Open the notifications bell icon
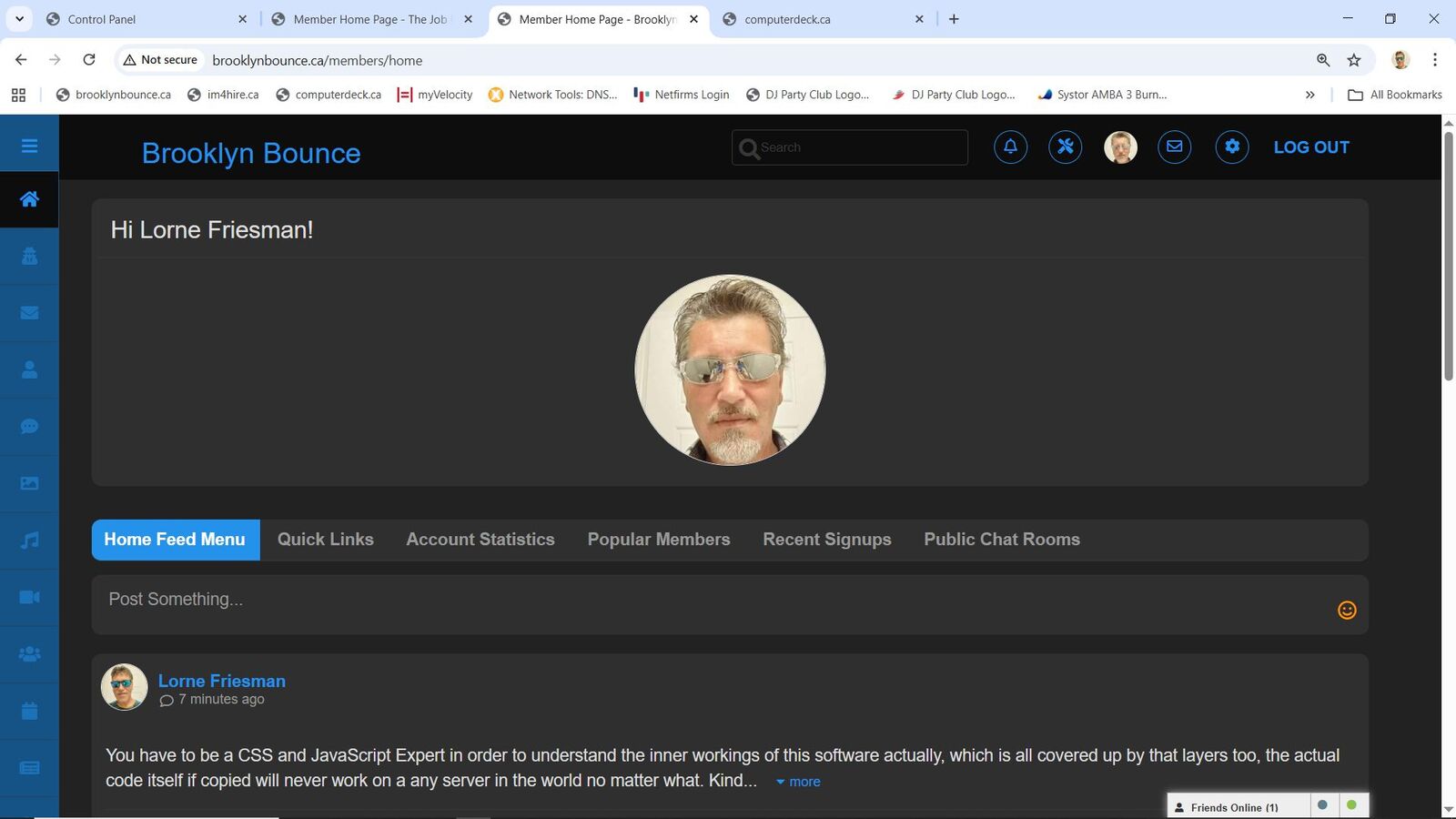Screen dimensions: 1456x819 coord(1010,147)
